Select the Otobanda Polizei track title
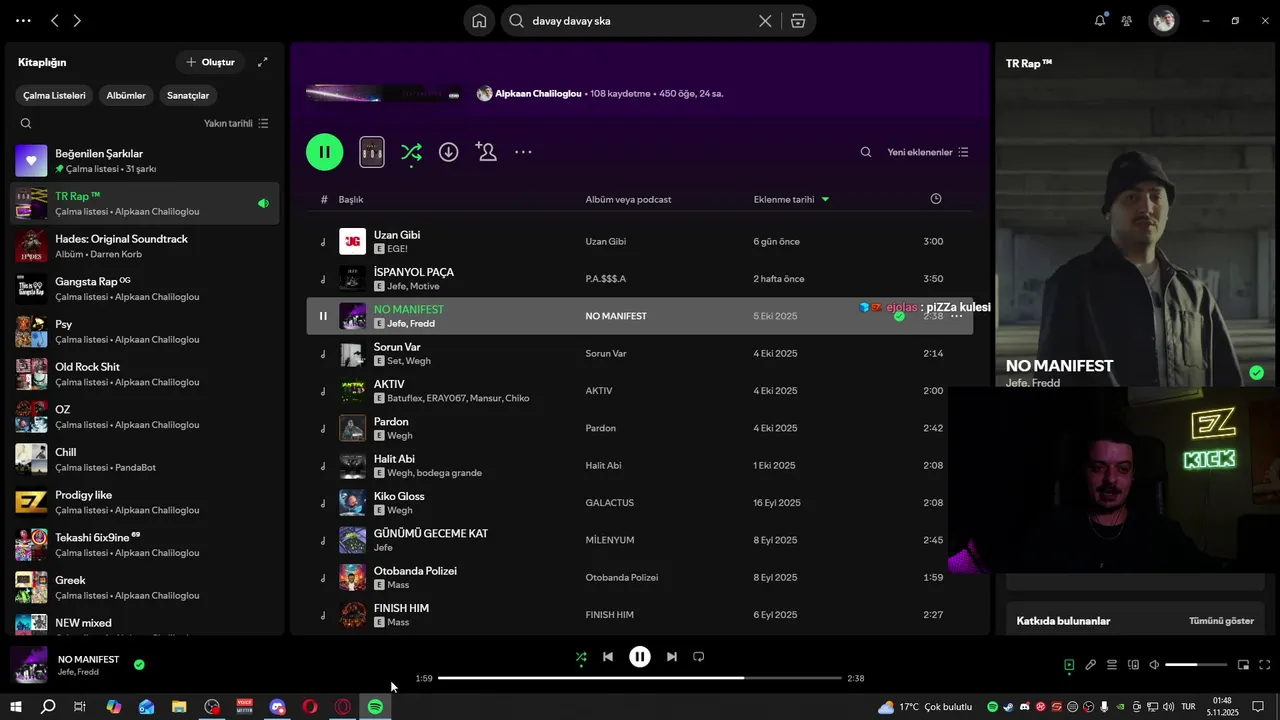 coord(415,571)
